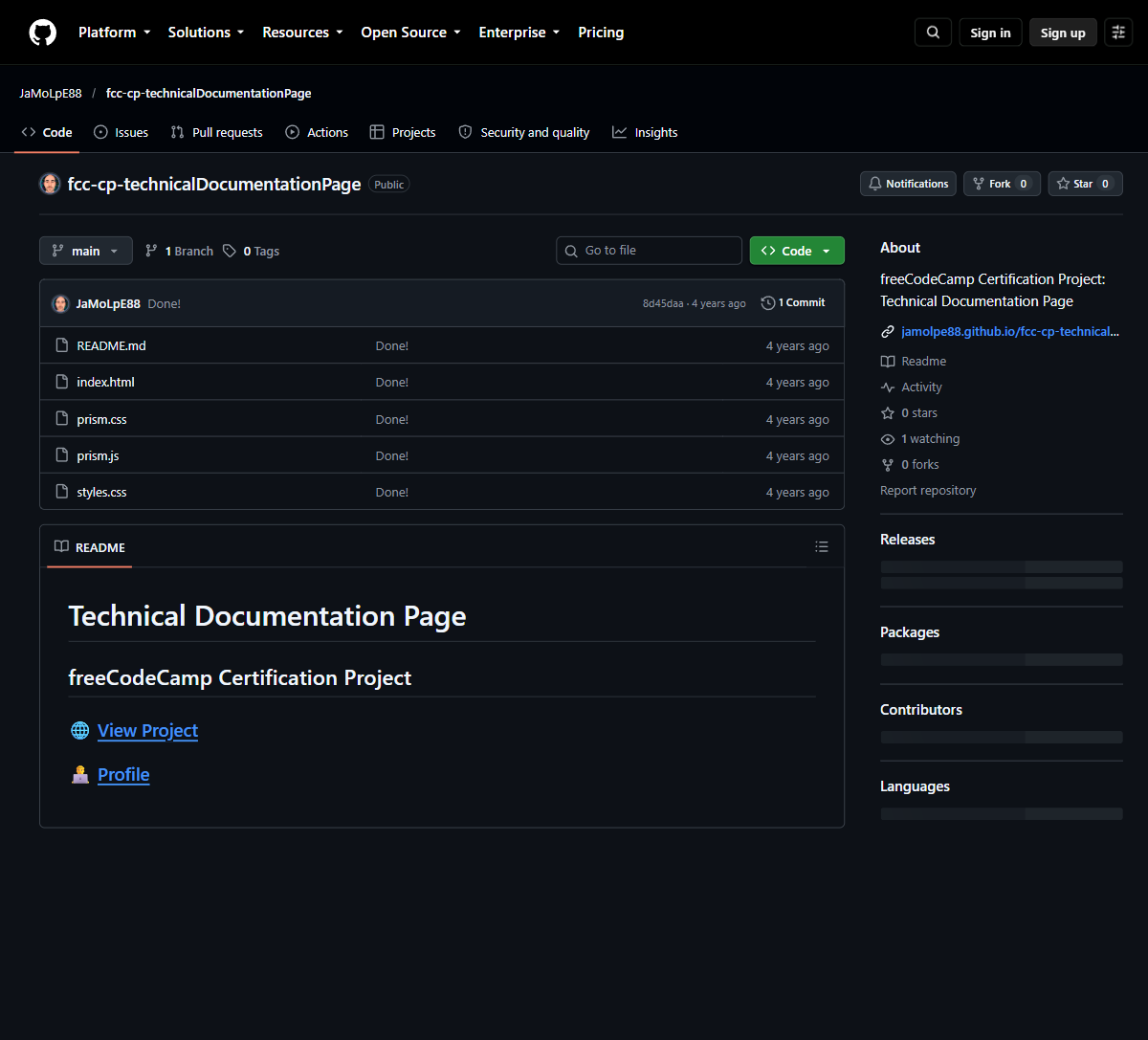Viewport: 1148px width, 1040px height.
Task: Click the Sign in button
Action: coord(990,33)
